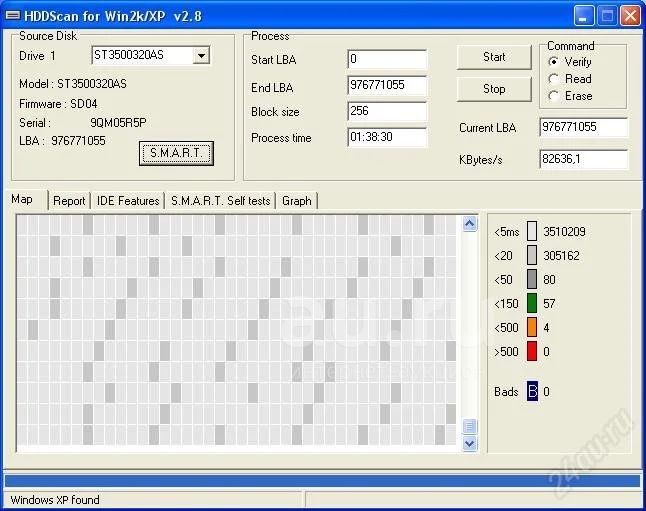Click the <500 orange color swatch
Image resolution: width=646 pixels, height=511 pixels.
click(x=532, y=327)
